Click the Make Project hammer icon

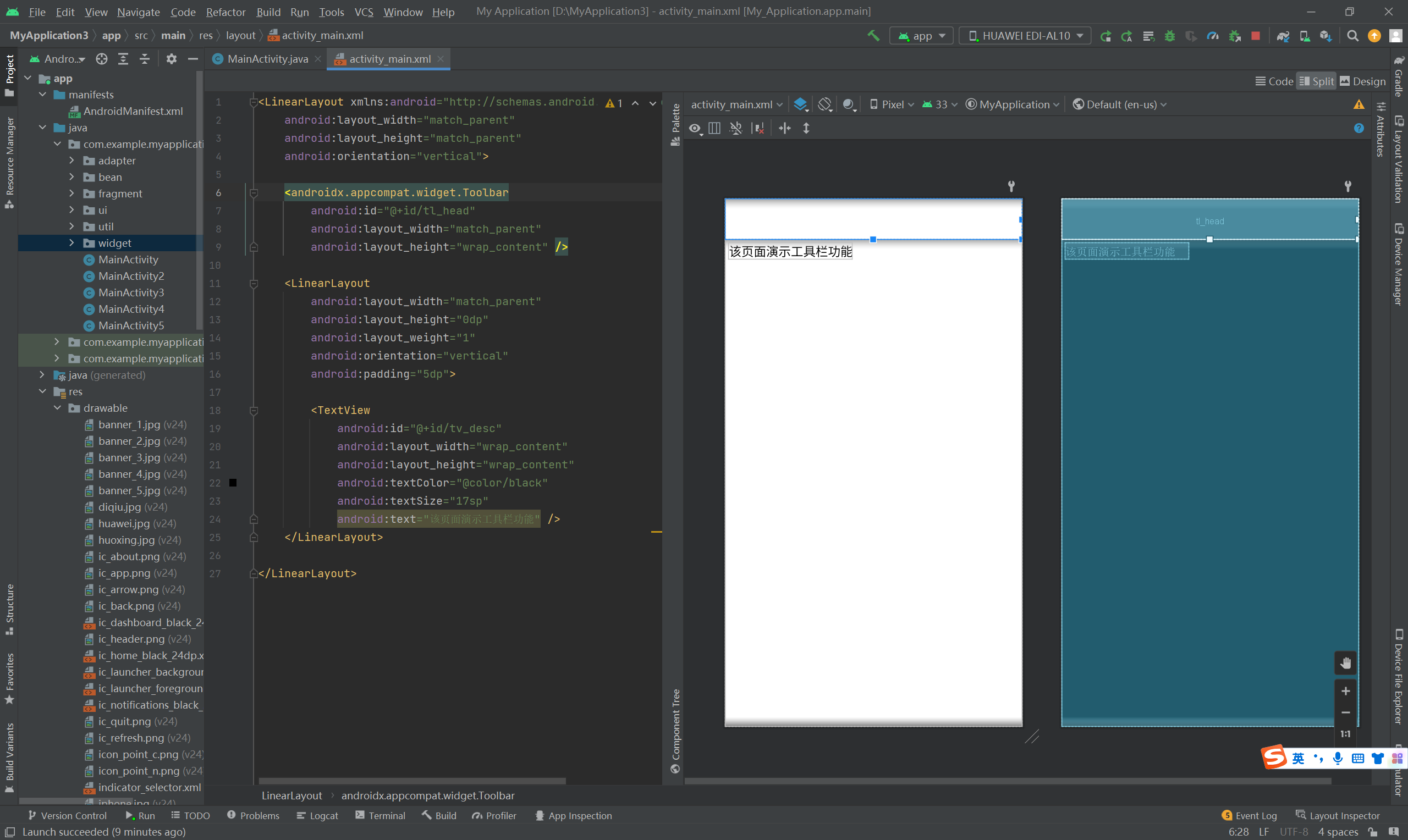pos(873,36)
